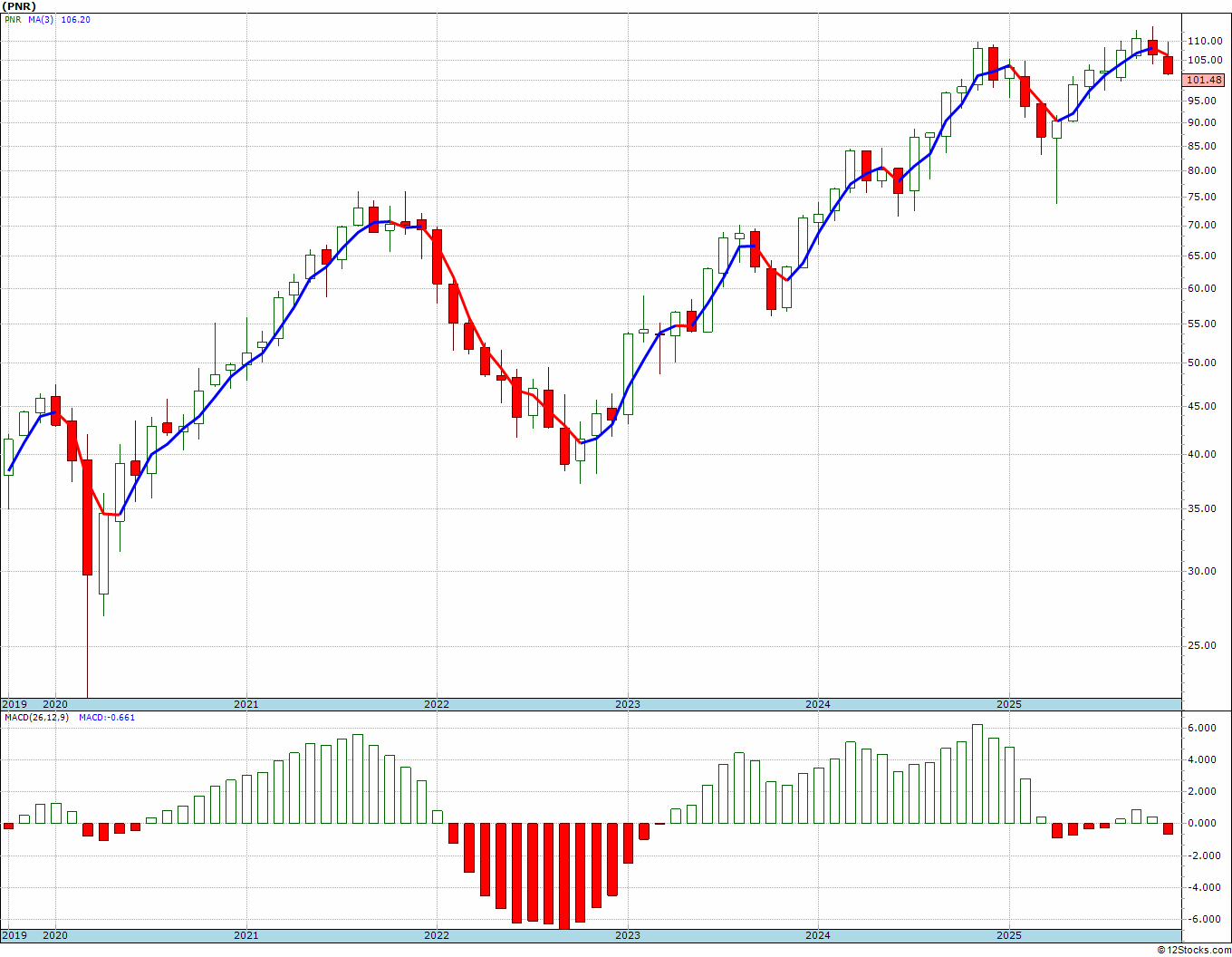Viewport: 1232px width, 957px height.
Task: Click the 6.000 MACD axis label
Action: tap(1201, 729)
